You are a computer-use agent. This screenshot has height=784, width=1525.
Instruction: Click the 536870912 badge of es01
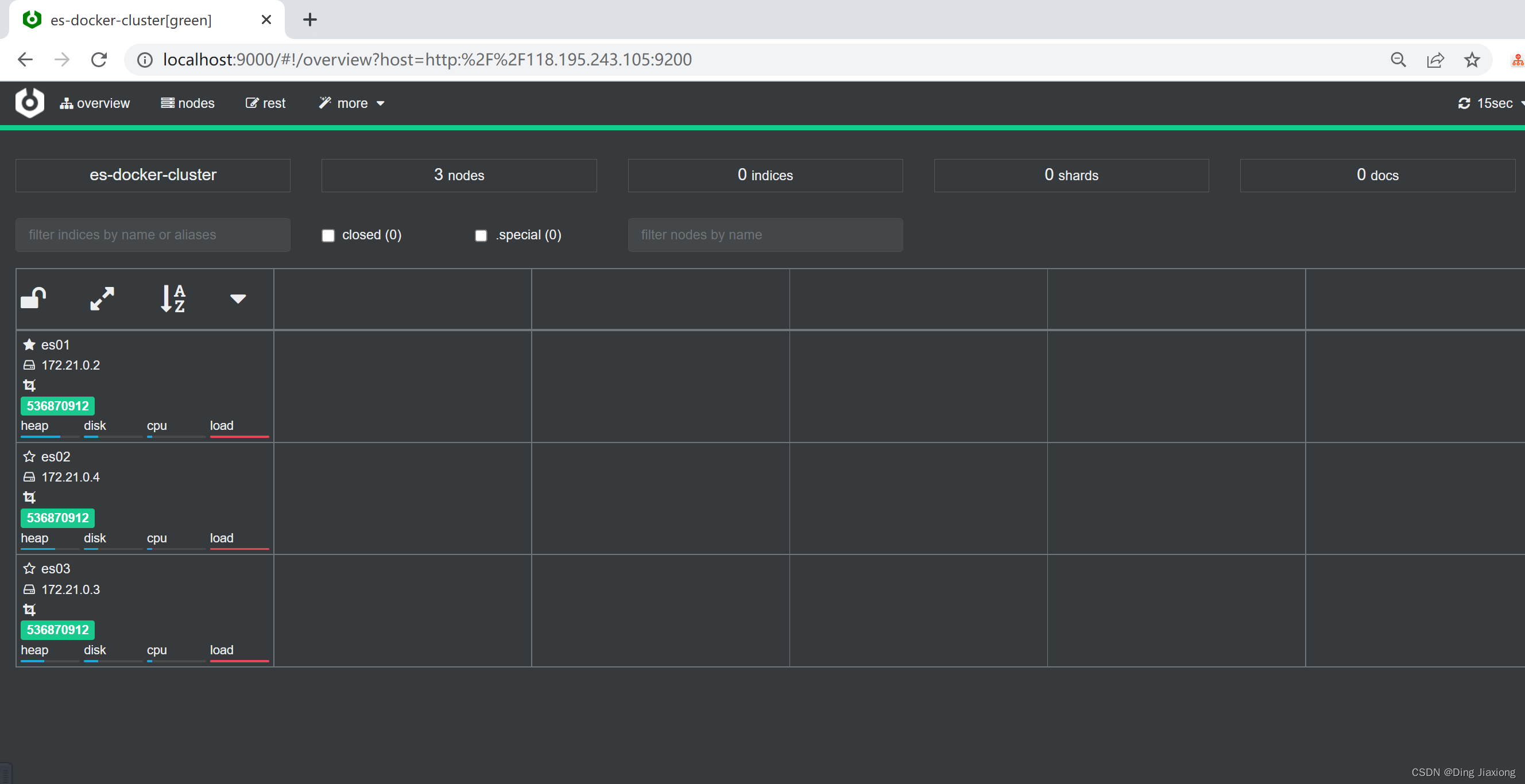tap(57, 406)
